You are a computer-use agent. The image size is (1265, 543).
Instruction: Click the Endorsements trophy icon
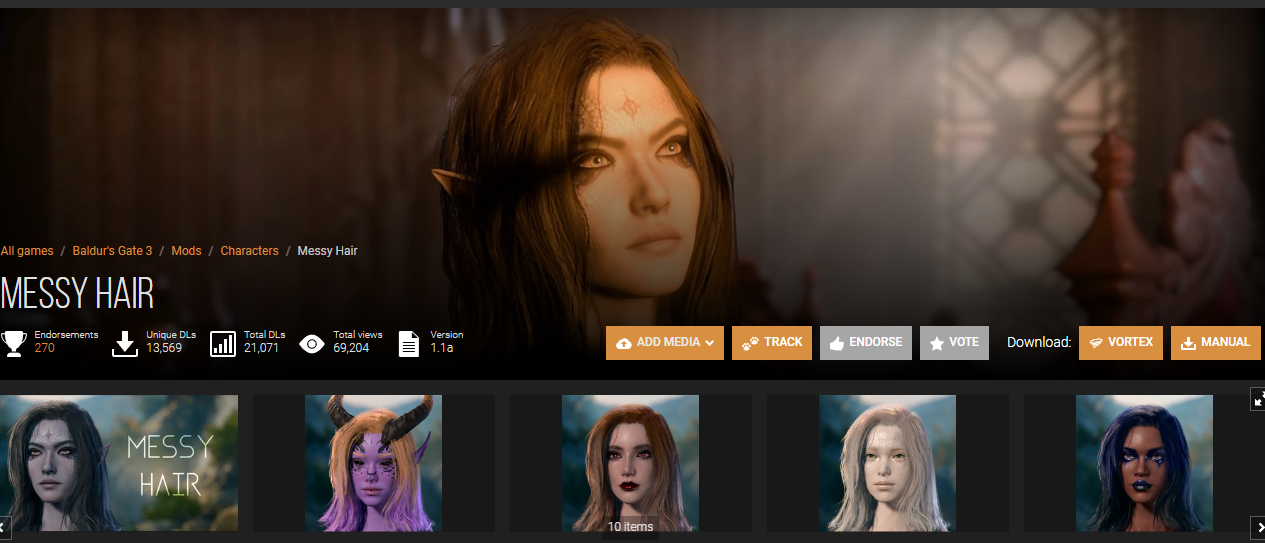click(x=14, y=344)
